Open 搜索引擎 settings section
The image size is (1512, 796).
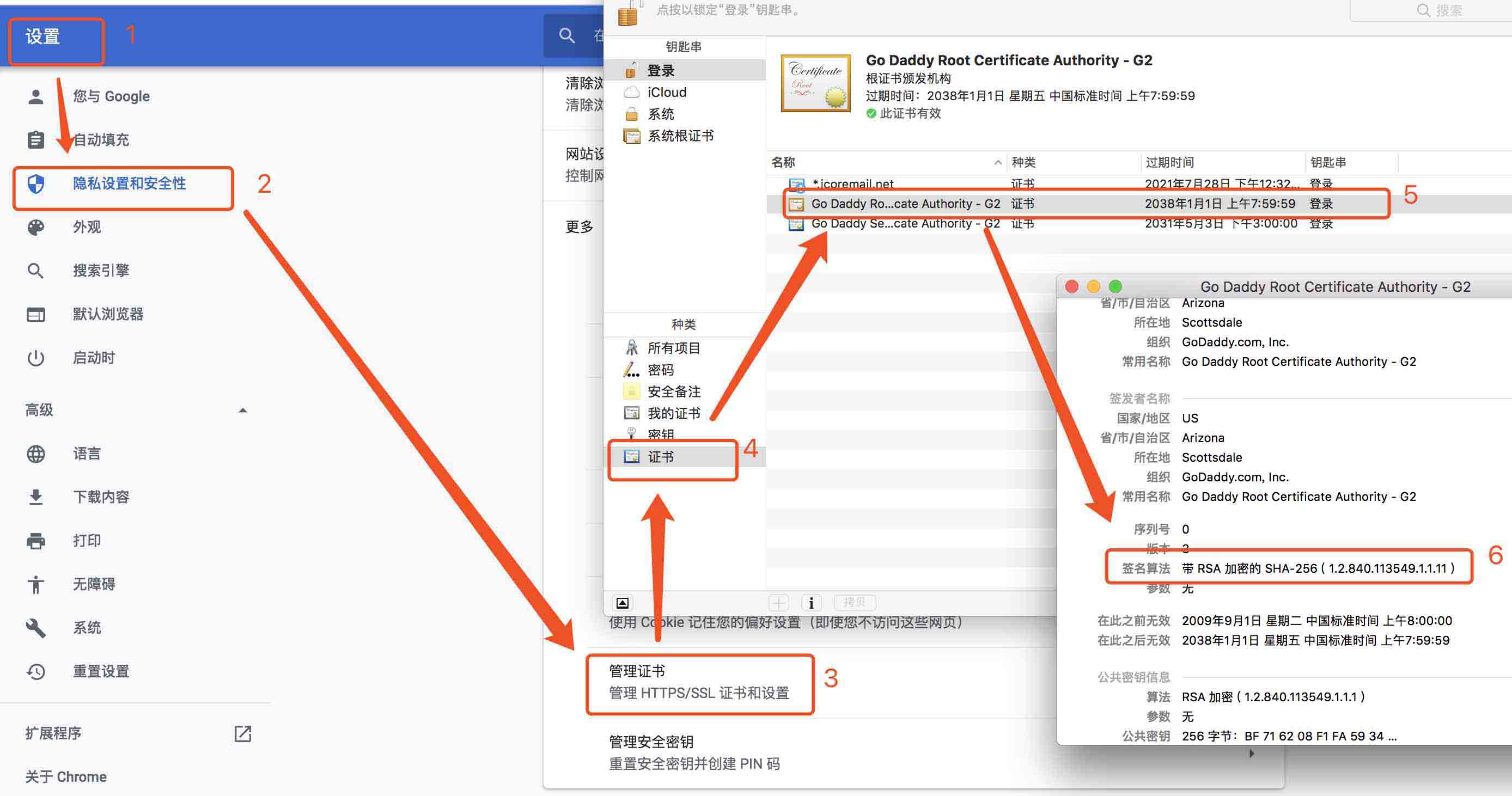[x=101, y=271]
